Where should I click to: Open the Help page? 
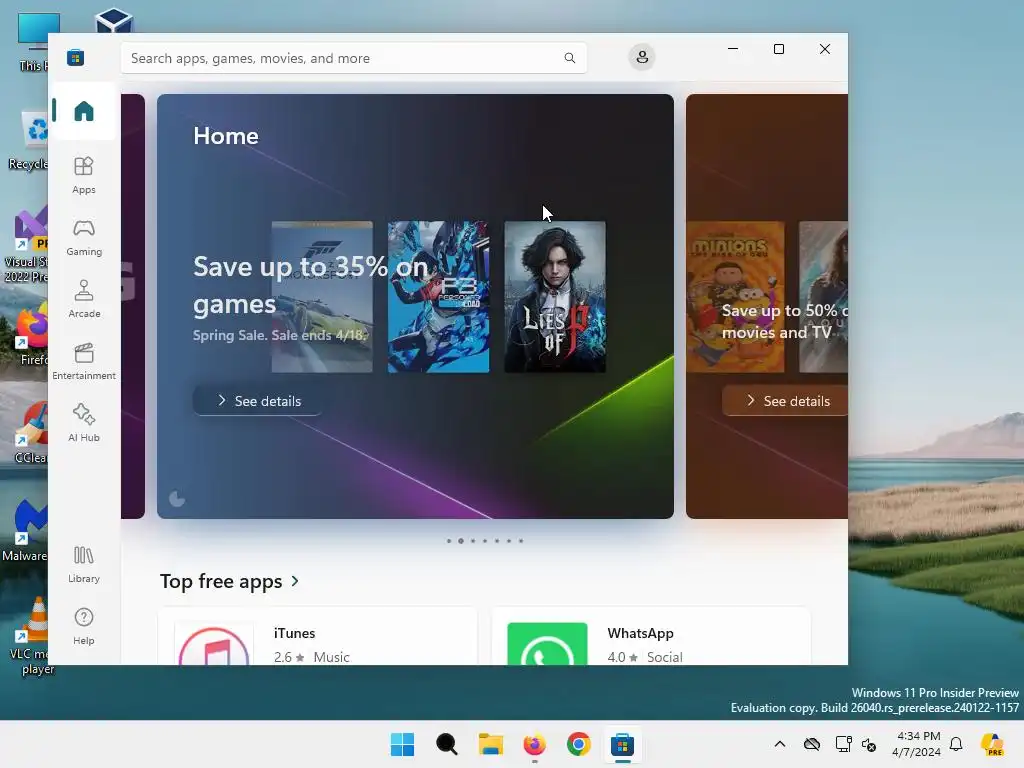84,626
